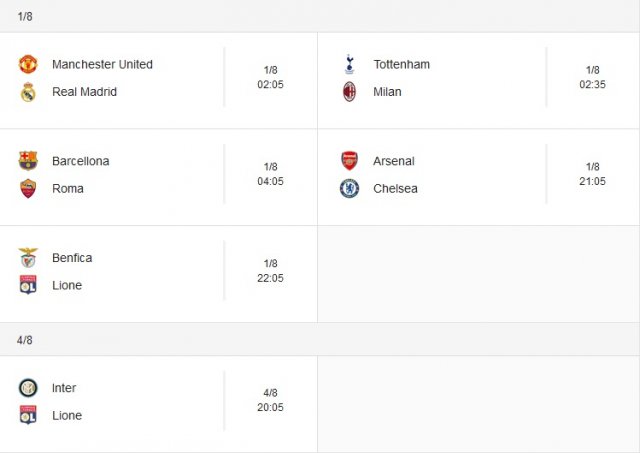Click the AC Milan crest icon
640x453 pixels.
point(349,92)
